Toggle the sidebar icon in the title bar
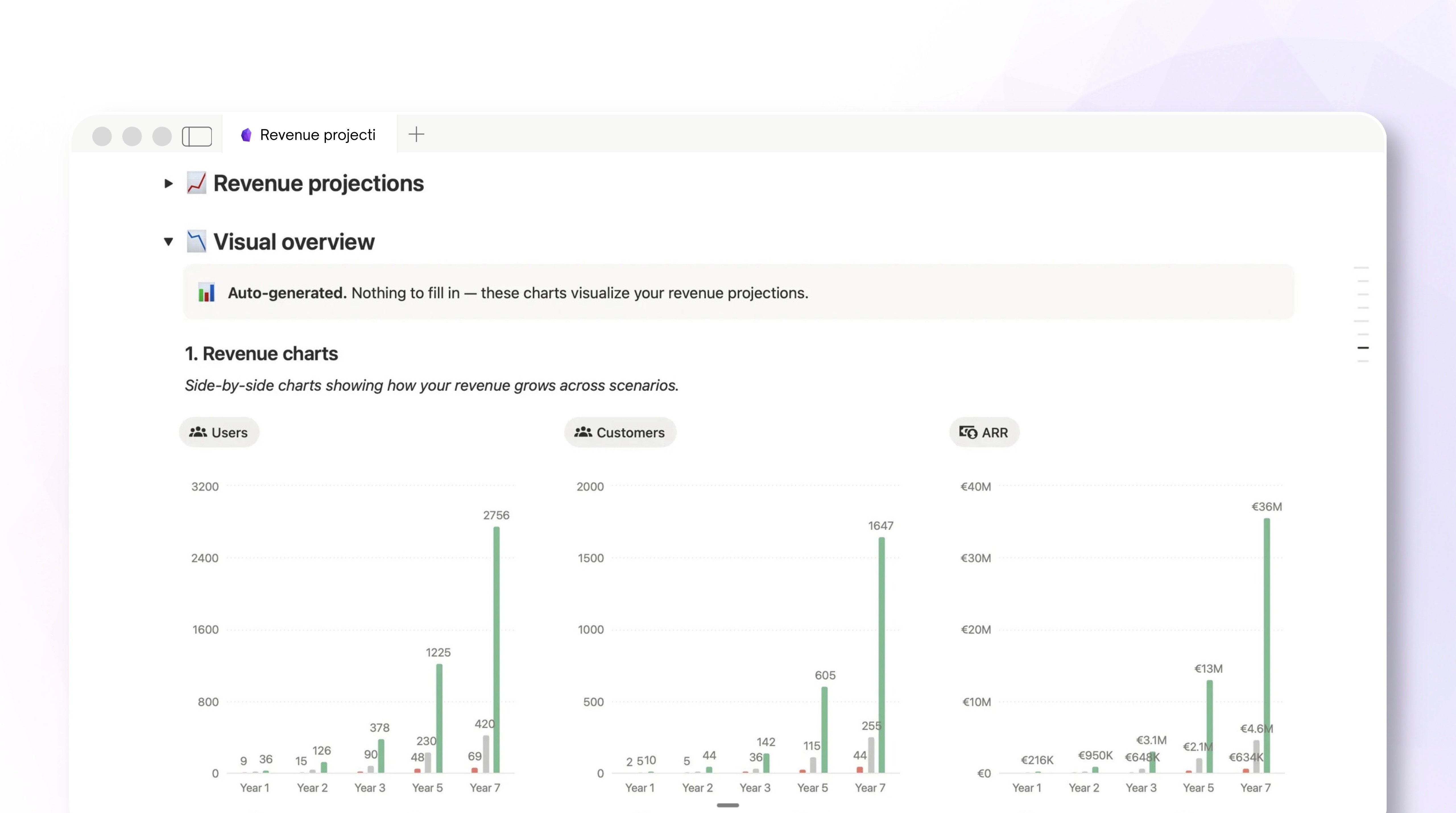The width and height of the screenshot is (1456, 813). point(197,136)
